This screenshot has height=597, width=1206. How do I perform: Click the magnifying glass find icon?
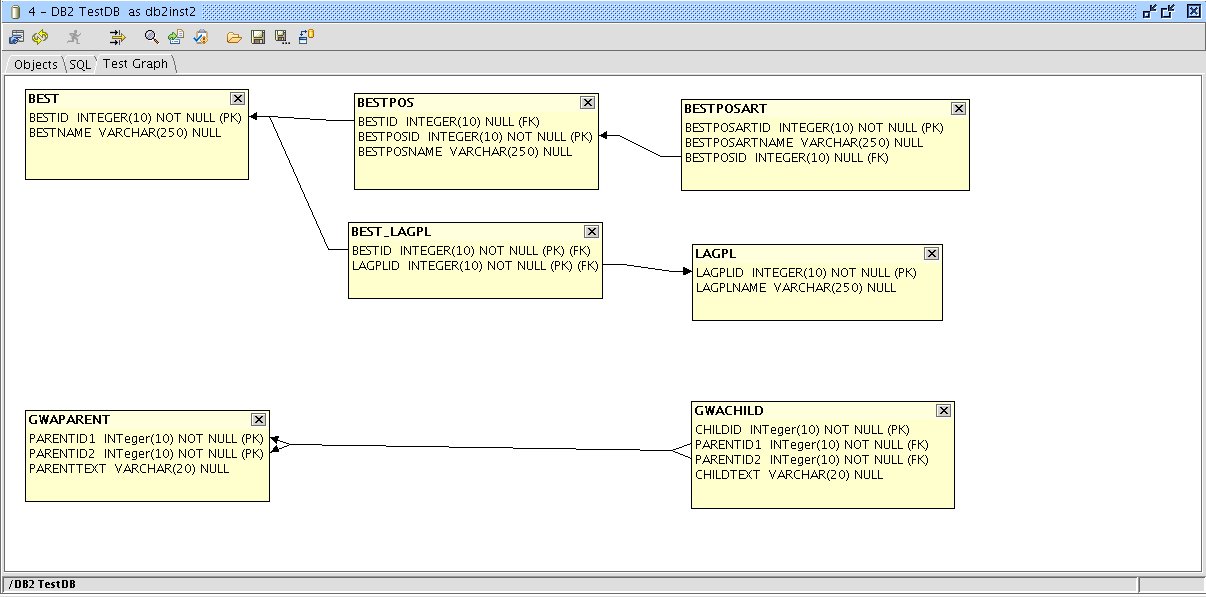(x=152, y=37)
